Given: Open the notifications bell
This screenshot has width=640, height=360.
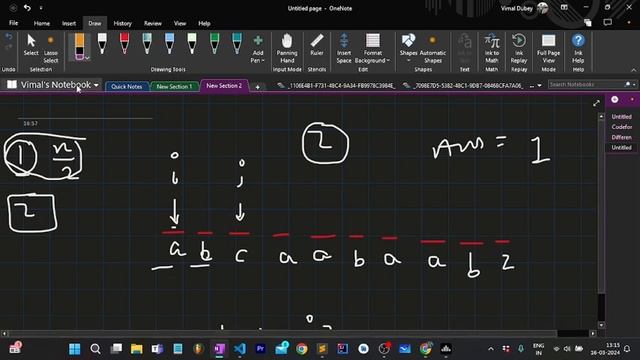Looking at the screenshot, I should 627,349.
